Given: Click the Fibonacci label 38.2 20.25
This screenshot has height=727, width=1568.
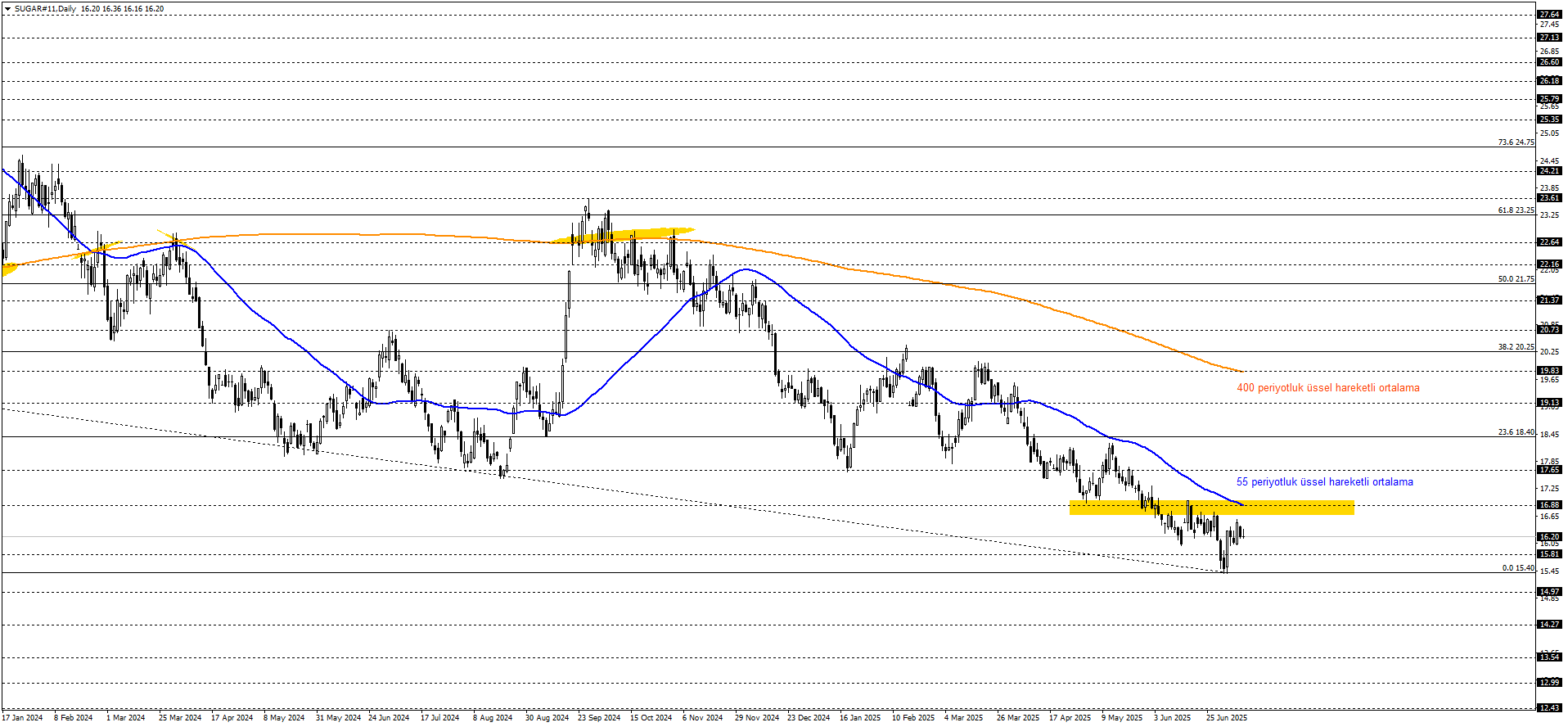Looking at the screenshot, I should coord(1516,347).
